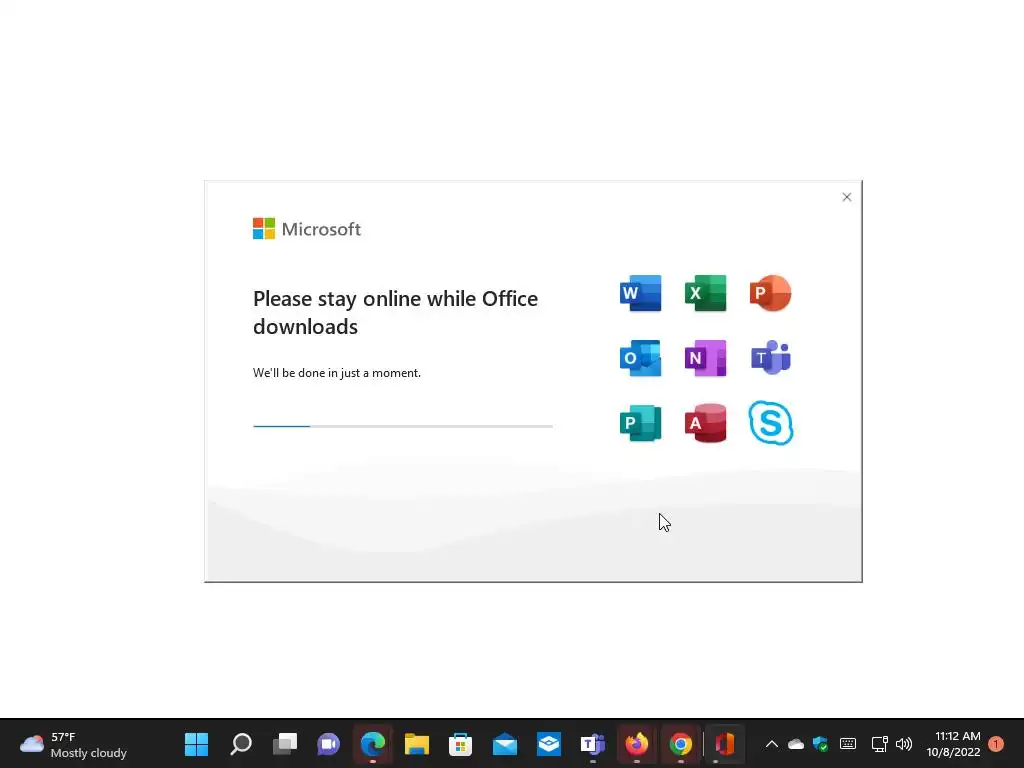
Task: Open the volume control tray icon
Action: pyautogui.click(x=904, y=744)
